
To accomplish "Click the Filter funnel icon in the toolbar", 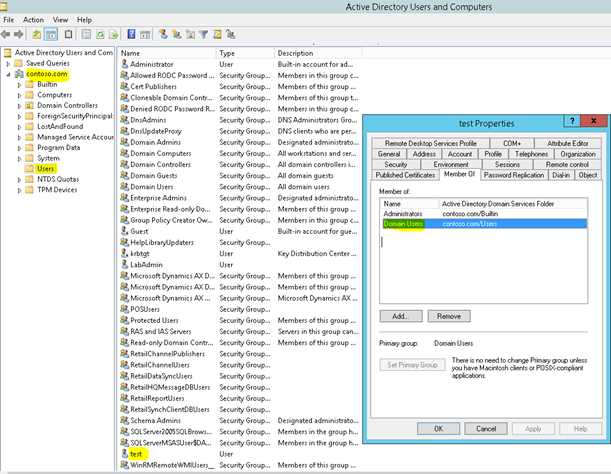I will [x=203, y=34].
